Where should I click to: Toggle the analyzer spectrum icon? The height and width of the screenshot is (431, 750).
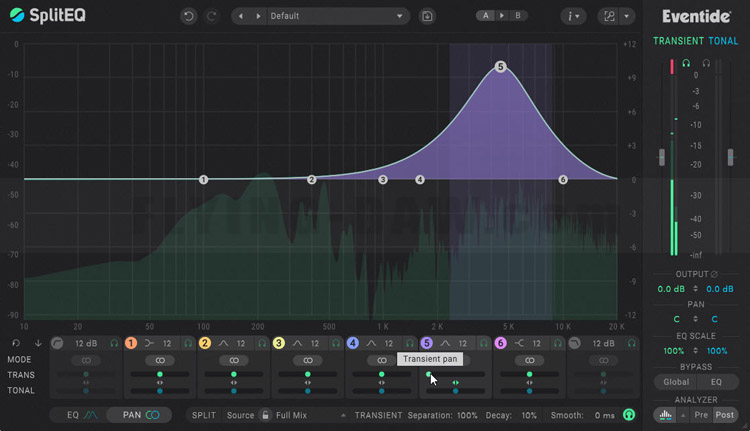pyautogui.click(x=665, y=415)
